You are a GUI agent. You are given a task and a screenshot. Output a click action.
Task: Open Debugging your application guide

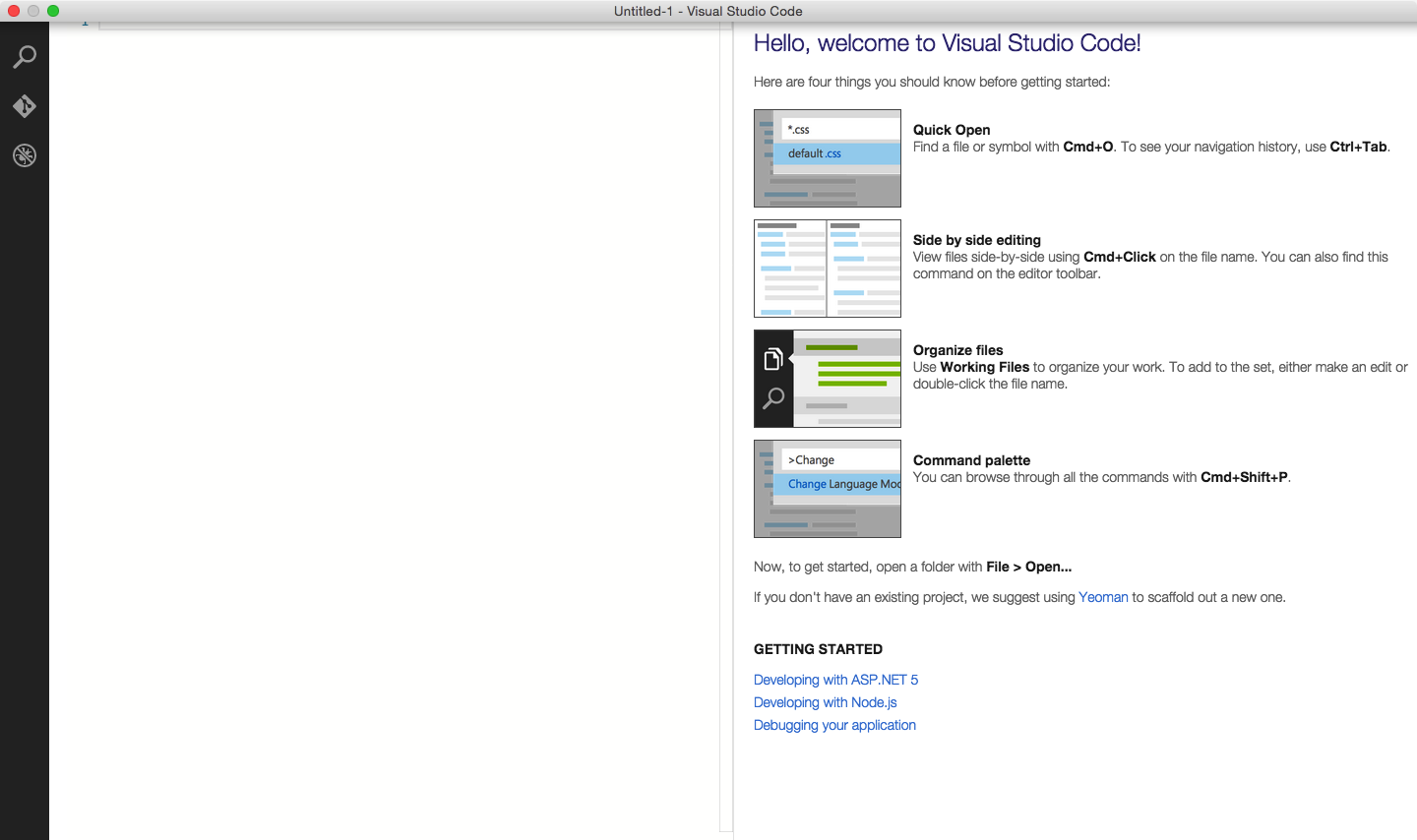834,725
